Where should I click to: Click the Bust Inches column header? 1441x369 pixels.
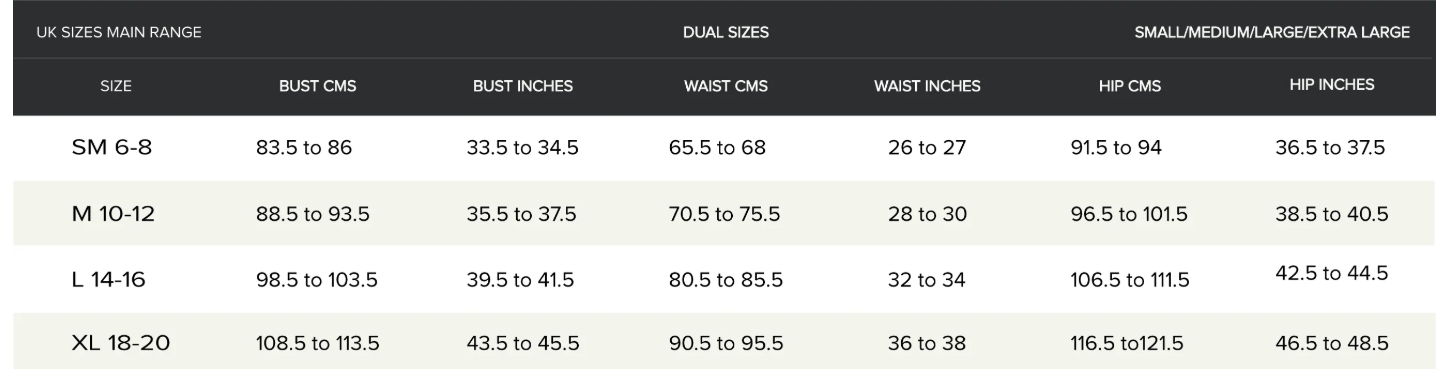tap(523, 86)
